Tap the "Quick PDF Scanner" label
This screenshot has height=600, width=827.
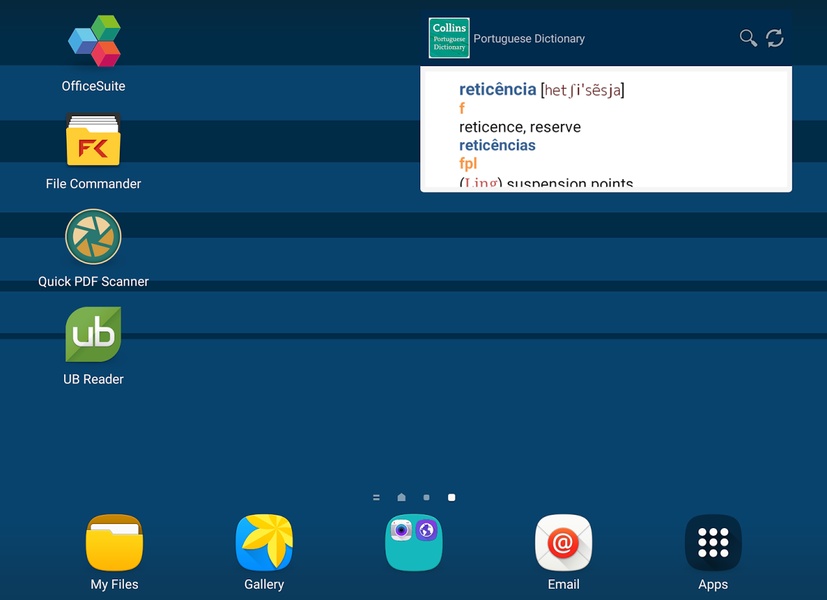pos(93,282)
